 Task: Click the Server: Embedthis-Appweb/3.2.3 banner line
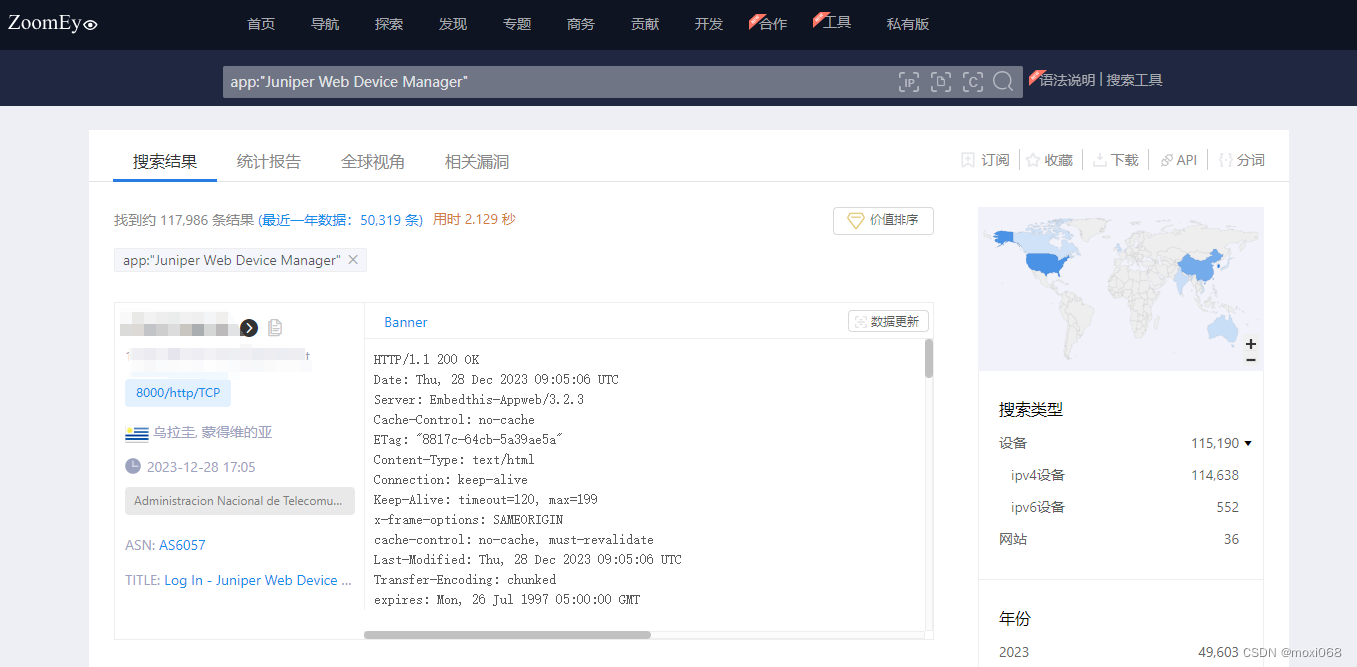pos(479,400)
